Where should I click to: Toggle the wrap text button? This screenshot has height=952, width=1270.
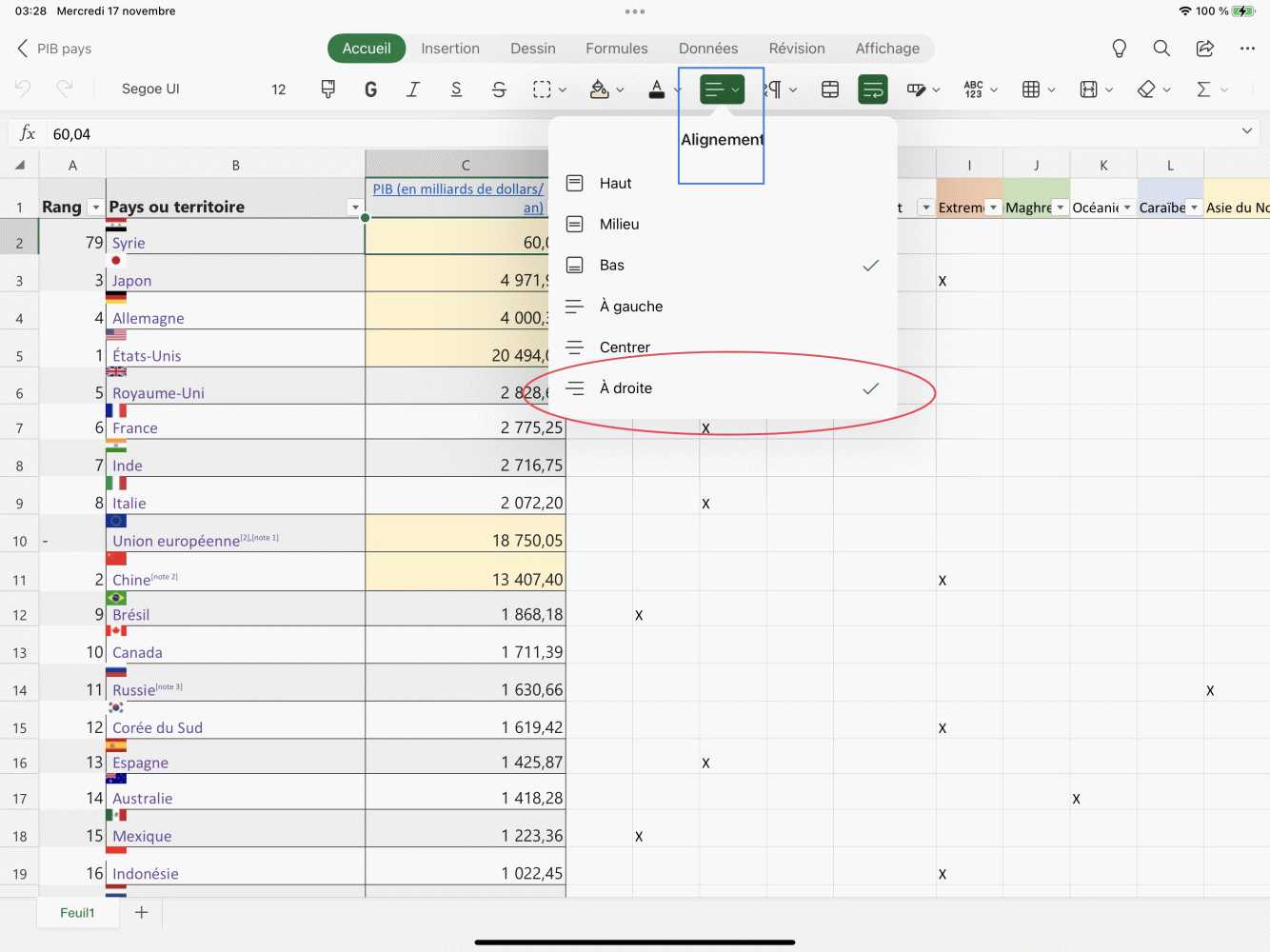click(872, 89)
